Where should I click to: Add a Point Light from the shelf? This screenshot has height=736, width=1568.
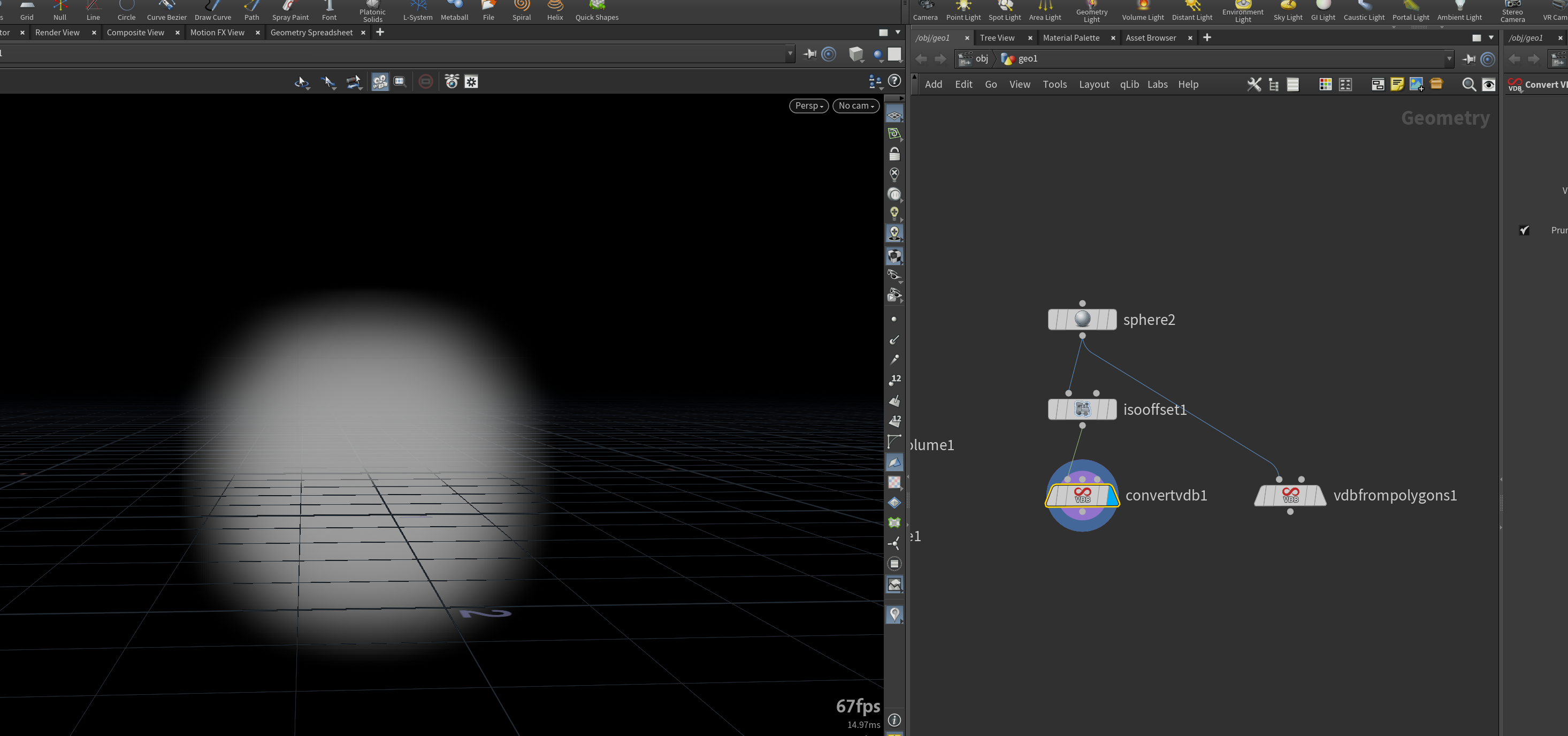[963, 11]
